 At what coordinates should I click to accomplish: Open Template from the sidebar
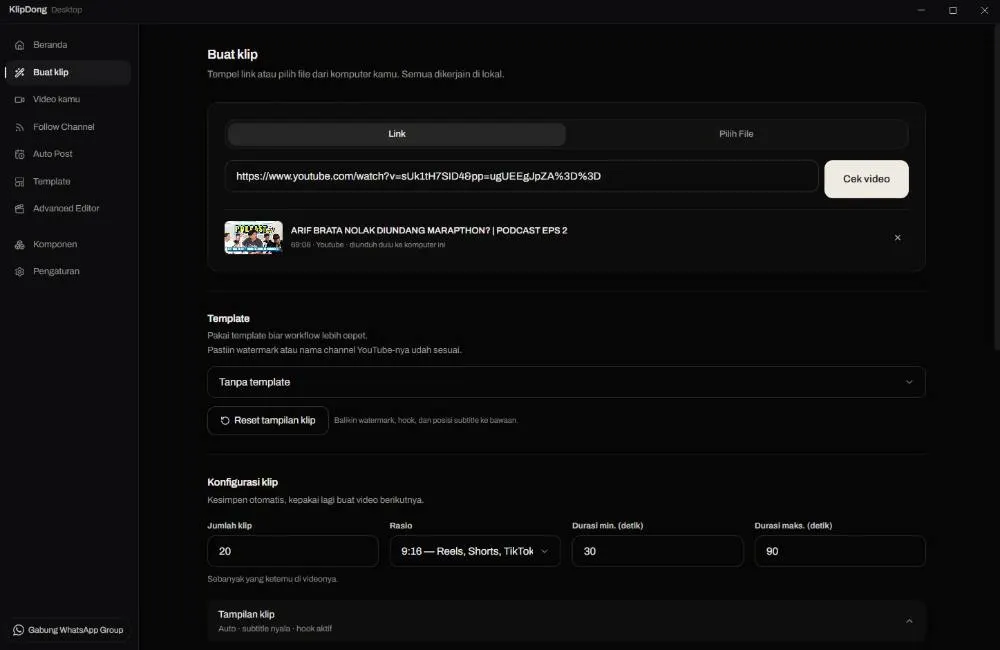tap(68, 181)
